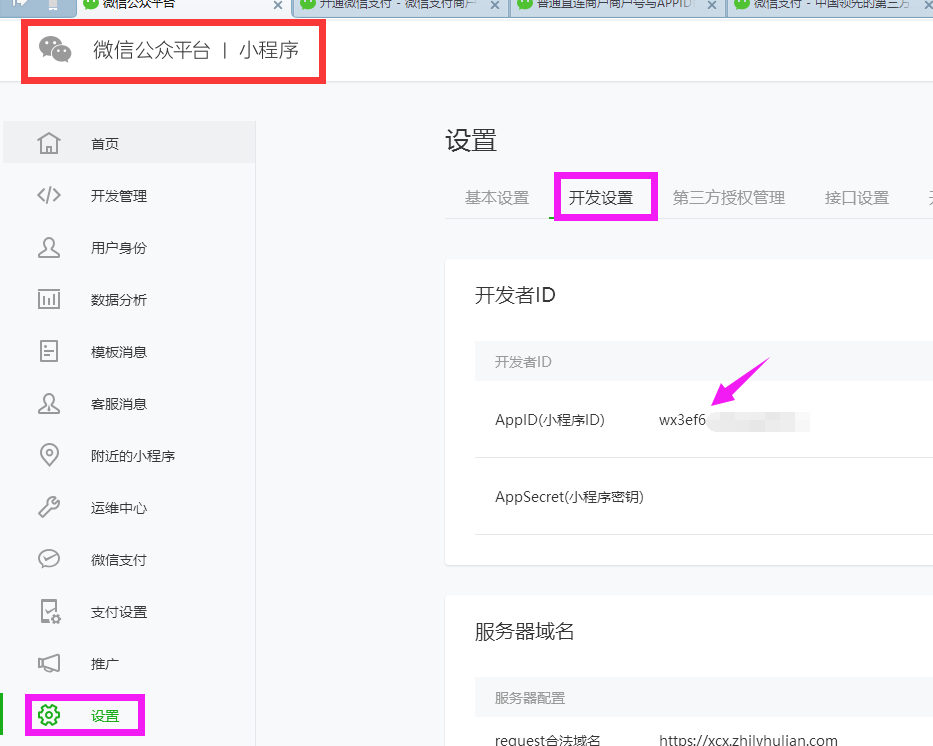Open 附近的小程序 location pin icon

49,455
